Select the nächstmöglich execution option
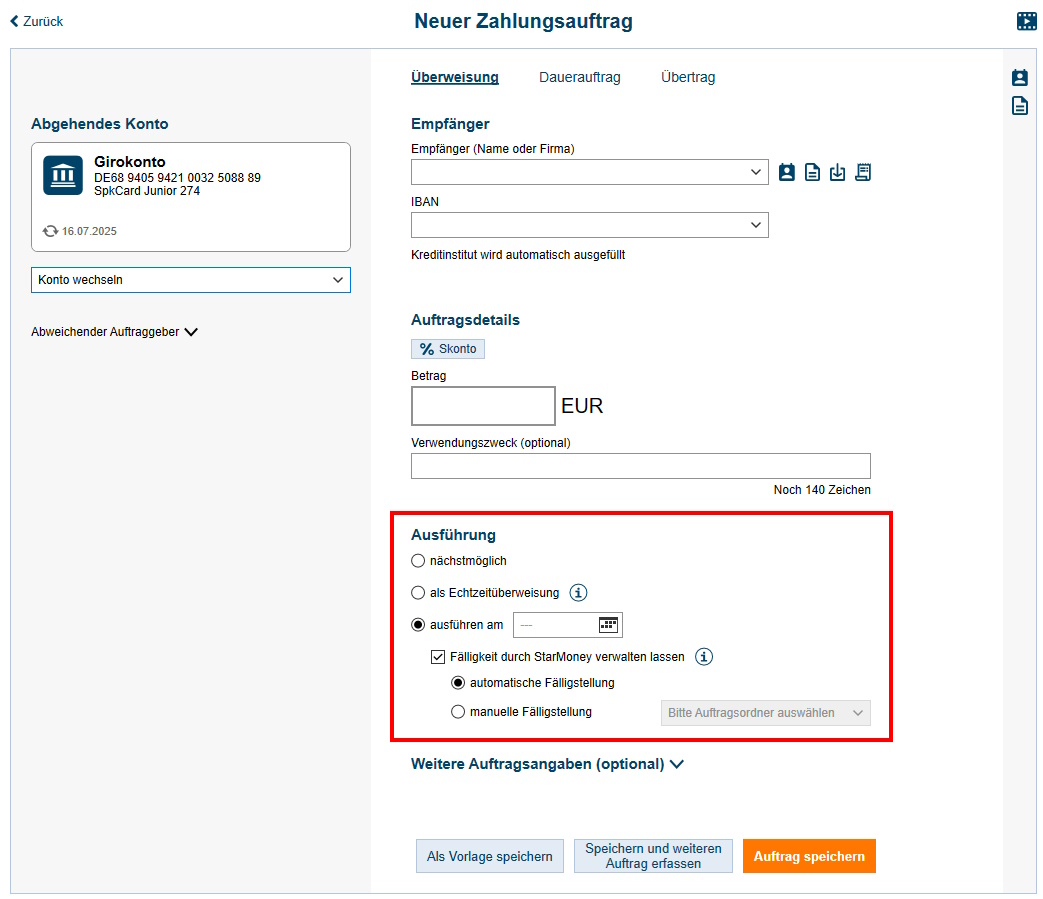 (418, 561)
